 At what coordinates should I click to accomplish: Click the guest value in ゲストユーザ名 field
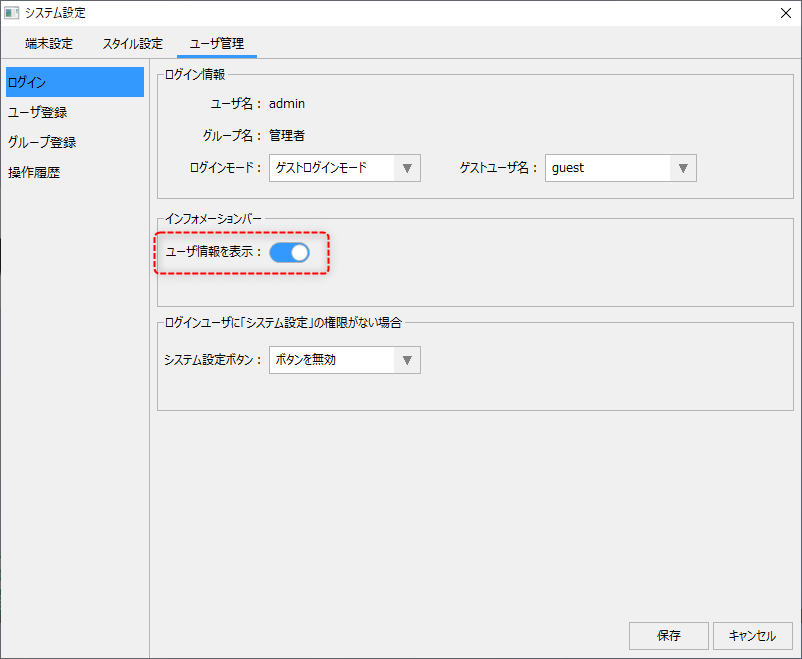pos(568,168)
